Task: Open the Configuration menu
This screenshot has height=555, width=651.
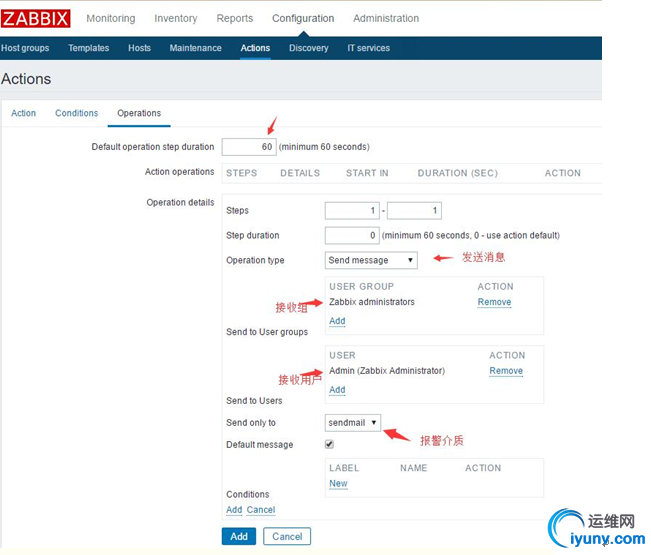Action: coord(303,18)
